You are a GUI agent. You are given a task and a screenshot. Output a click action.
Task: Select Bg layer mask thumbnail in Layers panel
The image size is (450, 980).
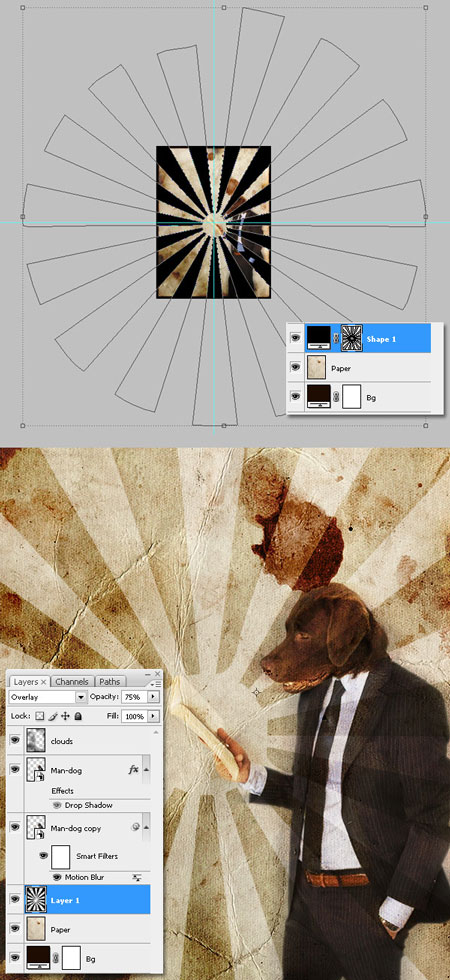[71, 958]
